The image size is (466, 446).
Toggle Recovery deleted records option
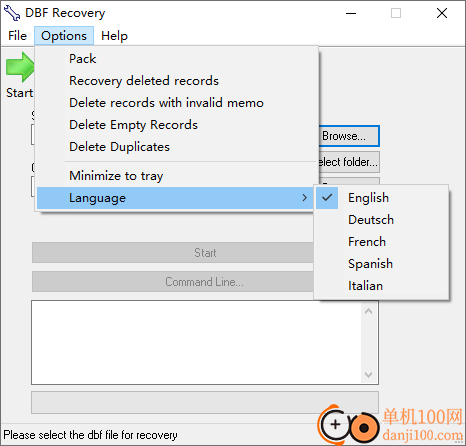click(176, 81)
